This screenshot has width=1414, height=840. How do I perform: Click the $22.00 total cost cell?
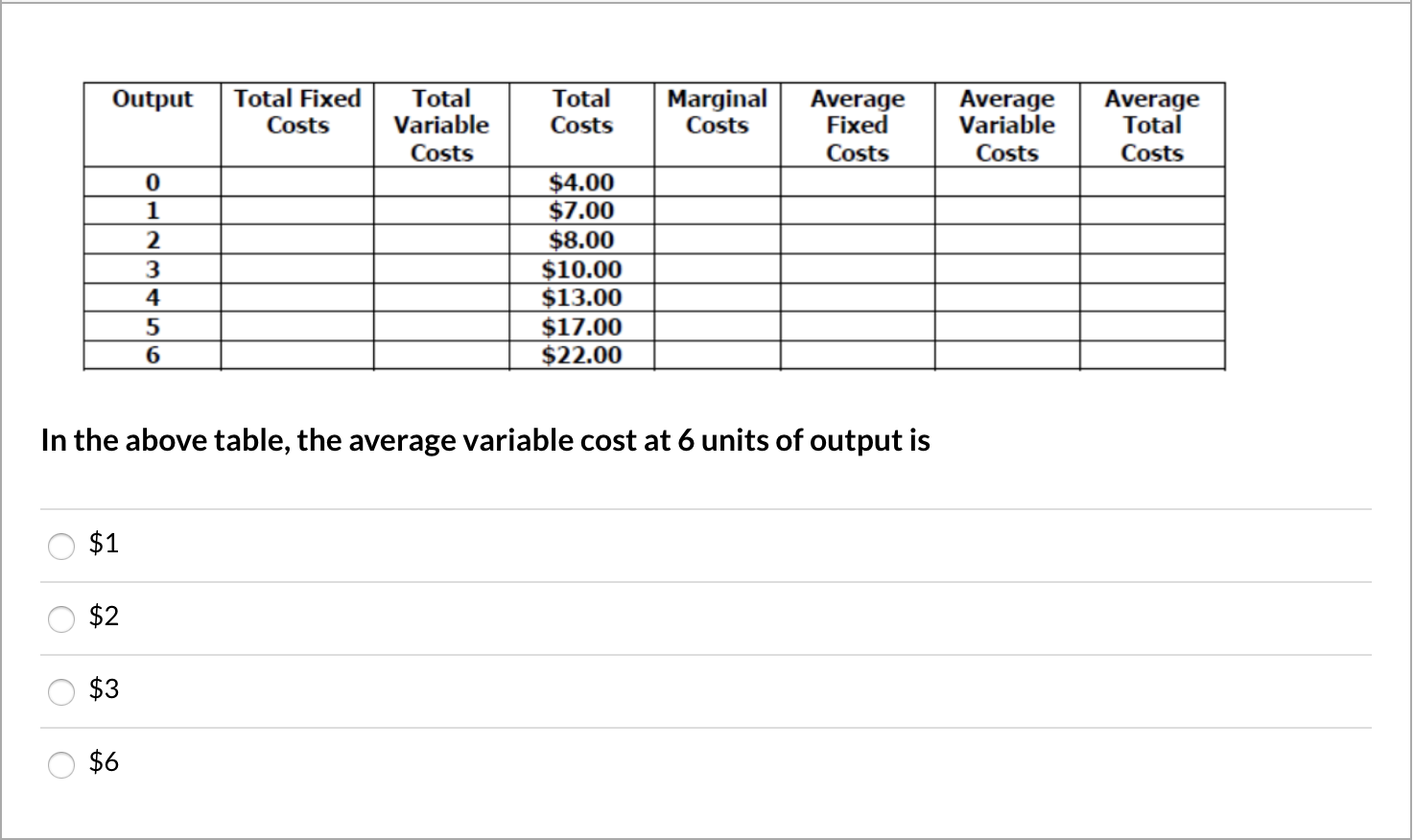point(581,356)
